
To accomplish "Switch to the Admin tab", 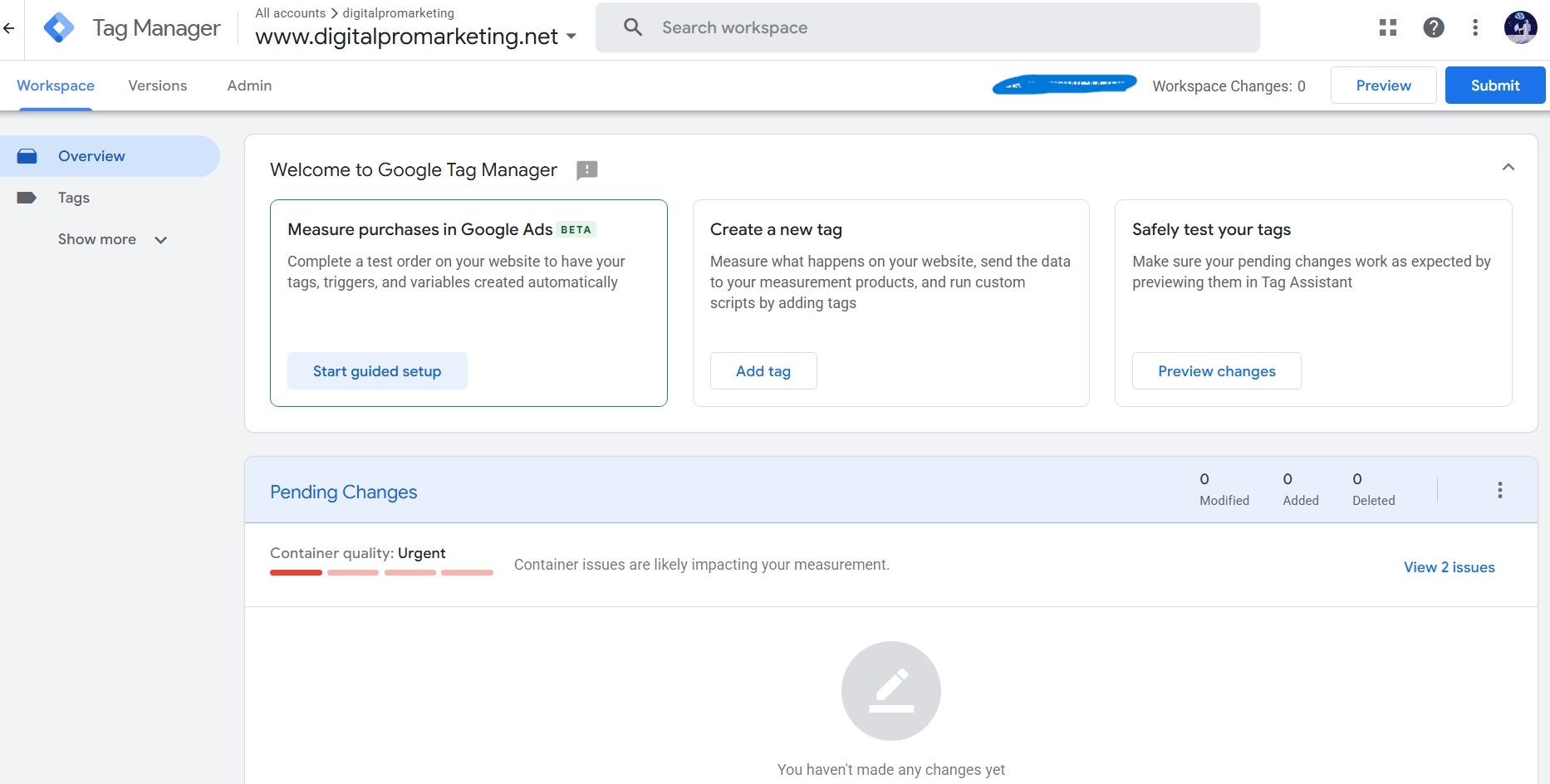I will point(249,86).
